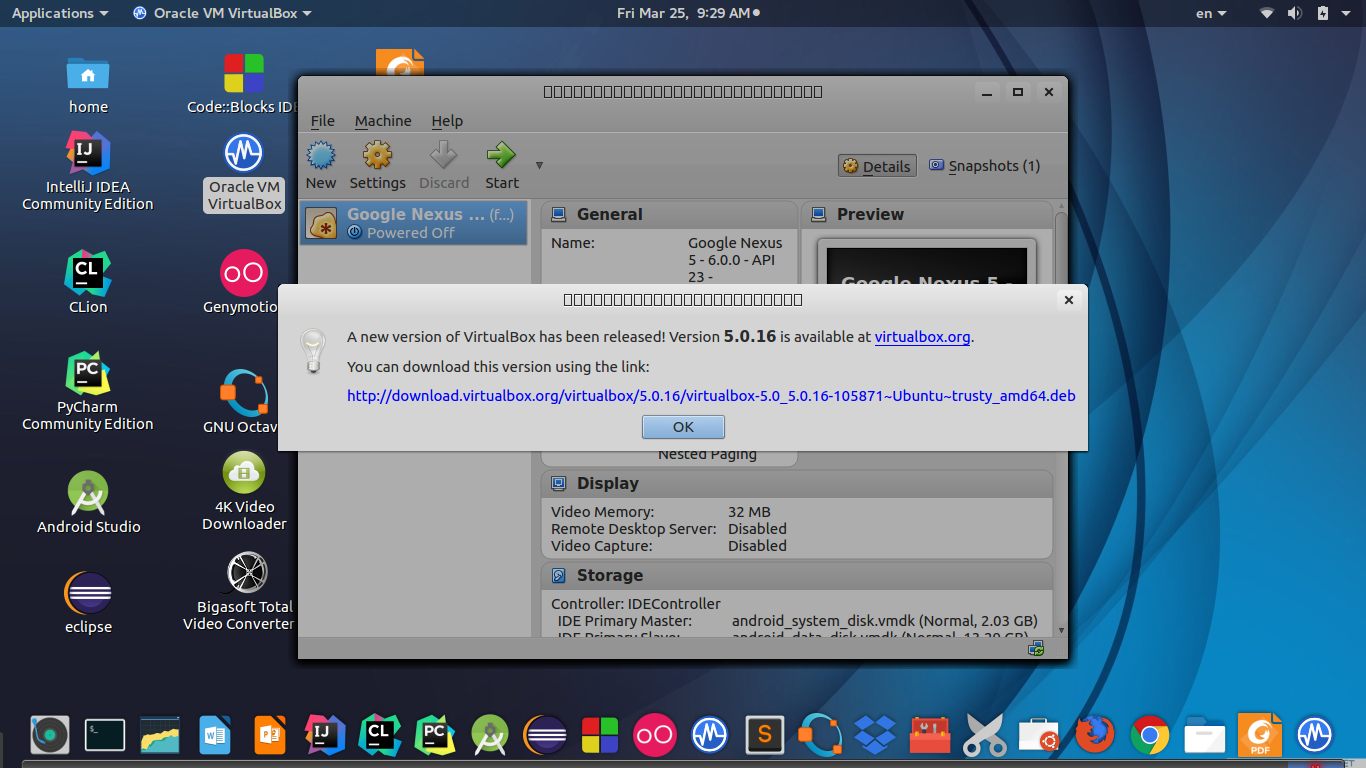Open the disk utility icon in dock
This screenshot has height=768, width=1366.
(x=50, y=735)
